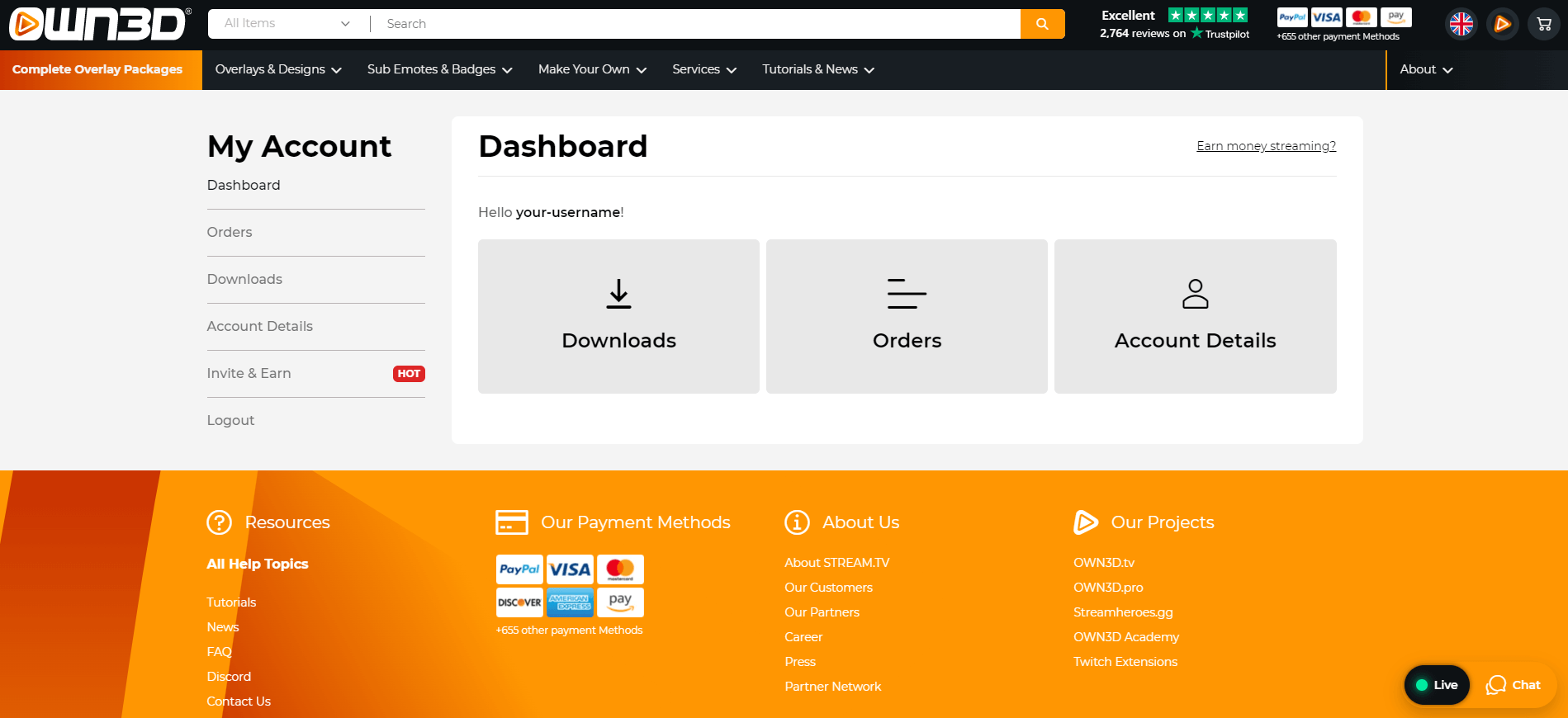Expand the All Items category dropdown
This screenshot has width=1568, height=718.
(287, 24)
